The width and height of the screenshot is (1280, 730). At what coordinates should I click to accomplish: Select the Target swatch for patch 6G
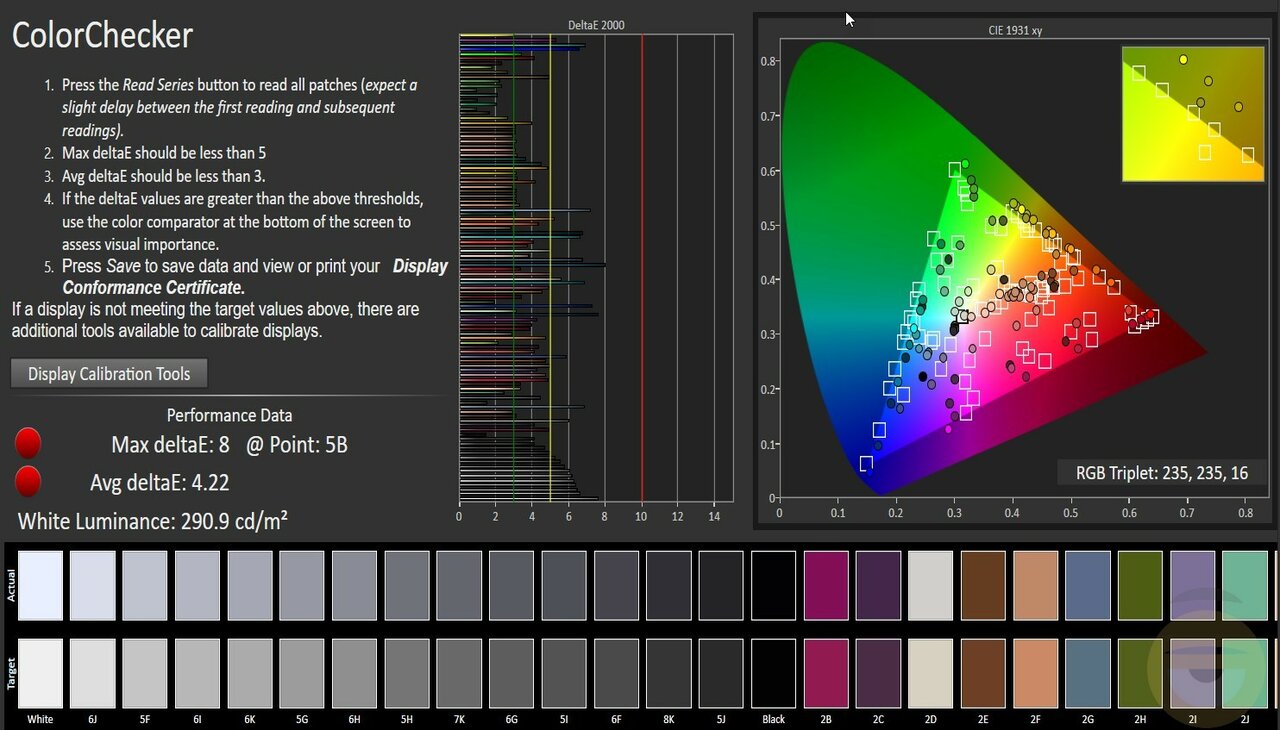[512, 674]
